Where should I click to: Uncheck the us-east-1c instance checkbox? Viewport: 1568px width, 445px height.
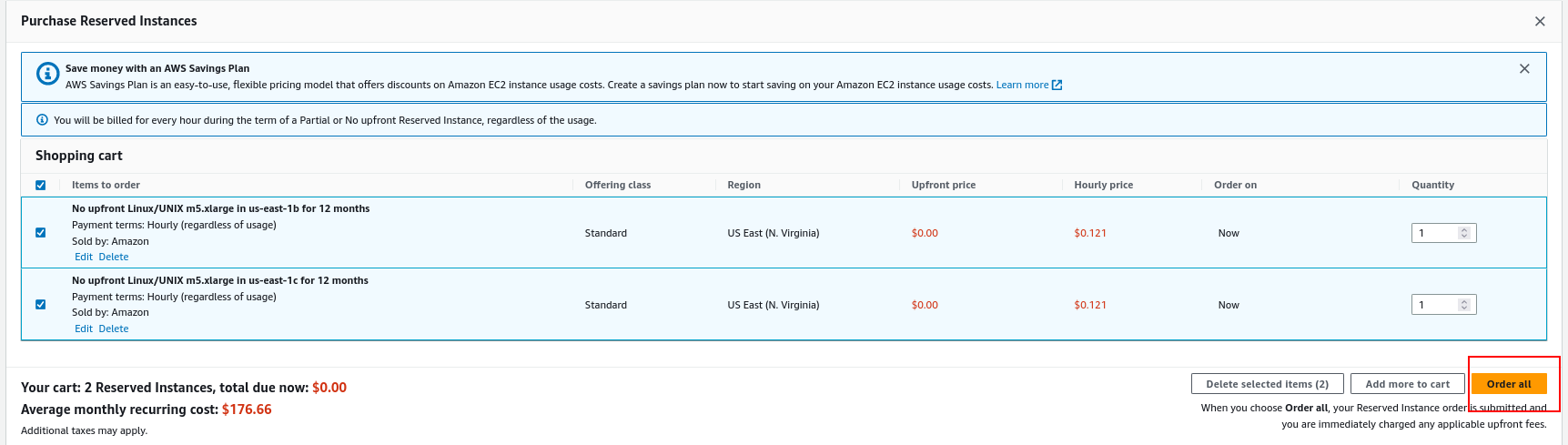[x=41, y=305]
